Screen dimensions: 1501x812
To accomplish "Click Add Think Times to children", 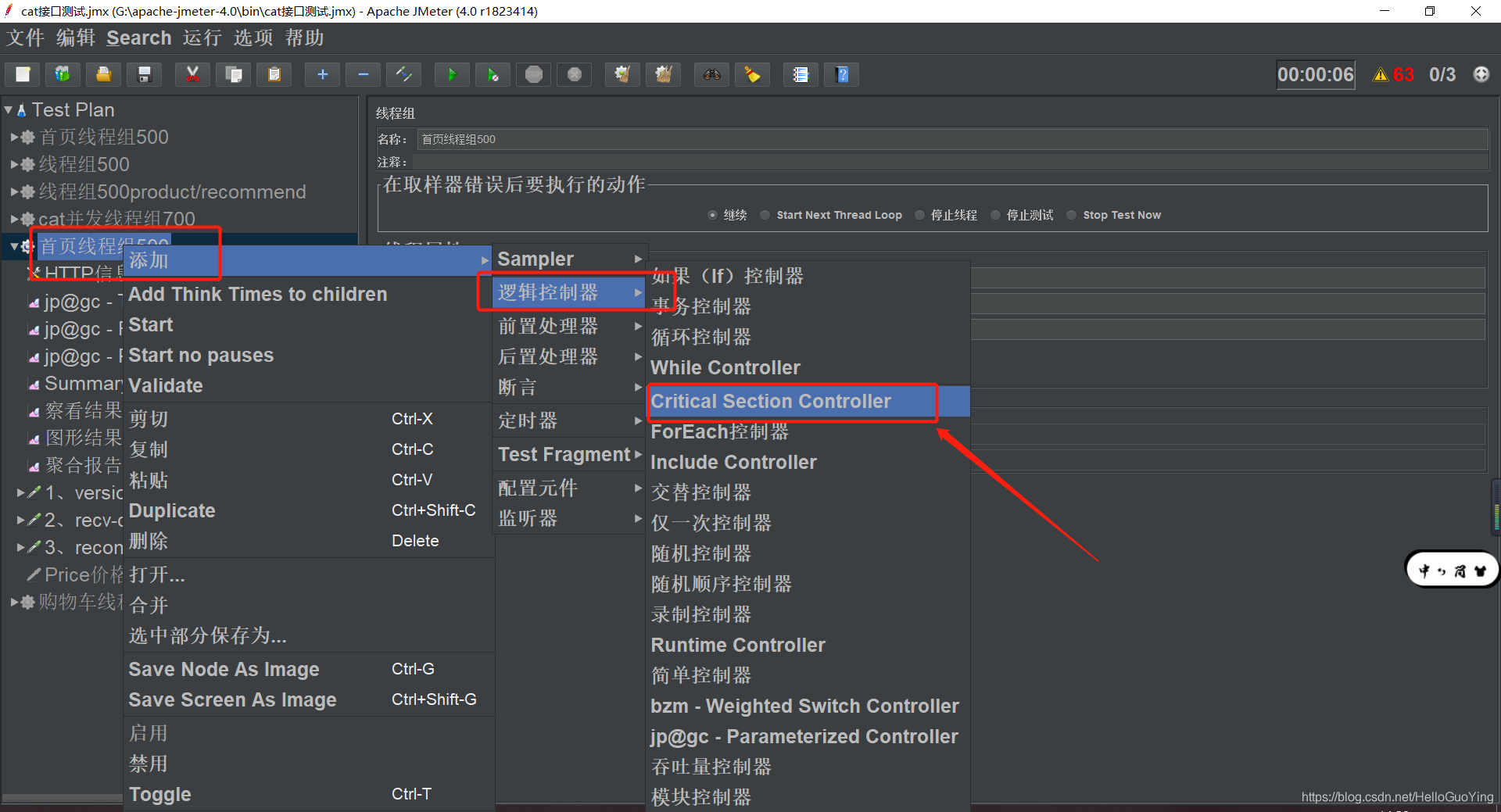I will 258,295.
